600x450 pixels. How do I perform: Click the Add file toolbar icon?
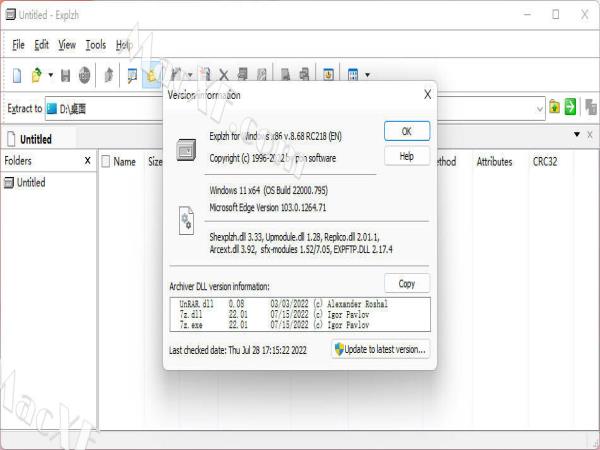pyautogui.click(x=205, y=75)
